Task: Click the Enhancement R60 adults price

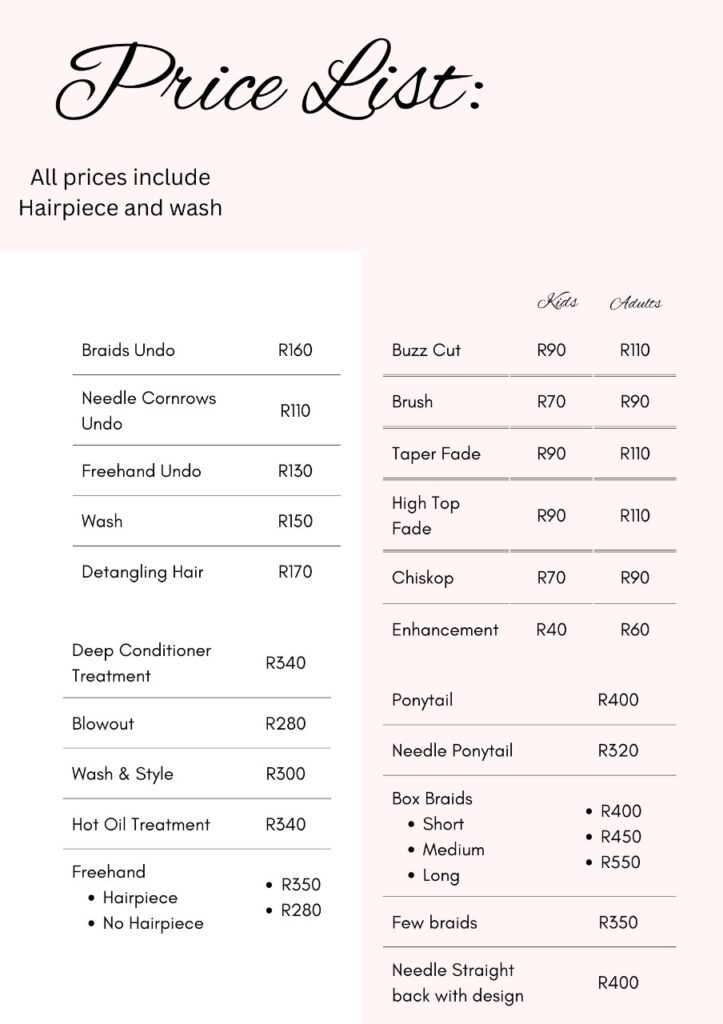Action: (635, 630)
